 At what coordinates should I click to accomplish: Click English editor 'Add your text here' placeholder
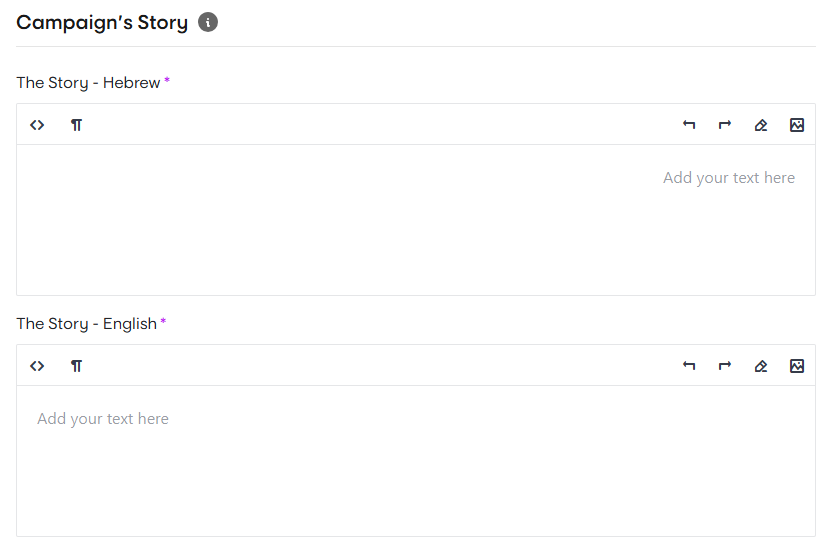[x=103, y=419]
